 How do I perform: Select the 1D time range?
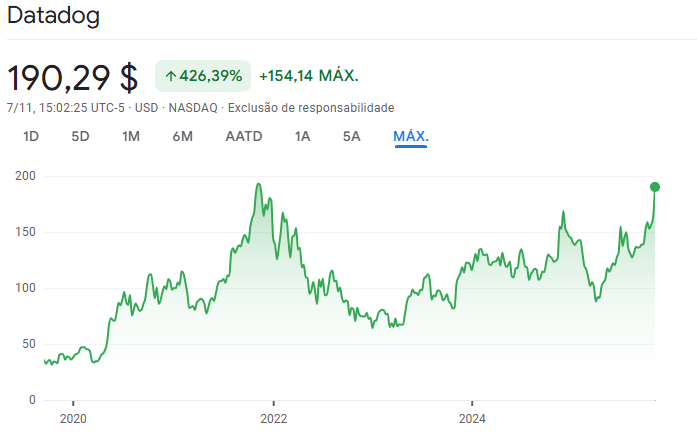(31, 136)
